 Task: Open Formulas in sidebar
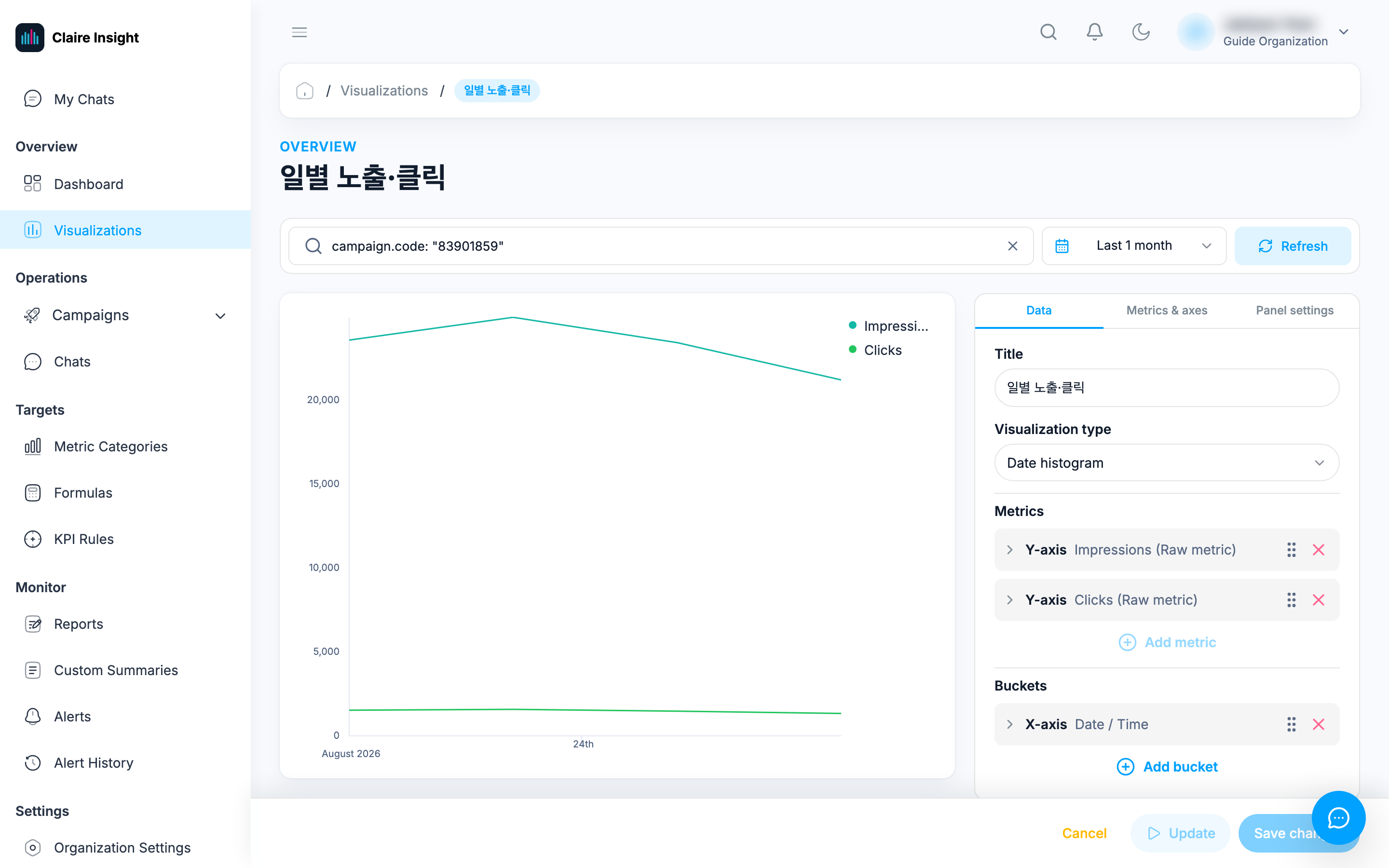[125, 493]
